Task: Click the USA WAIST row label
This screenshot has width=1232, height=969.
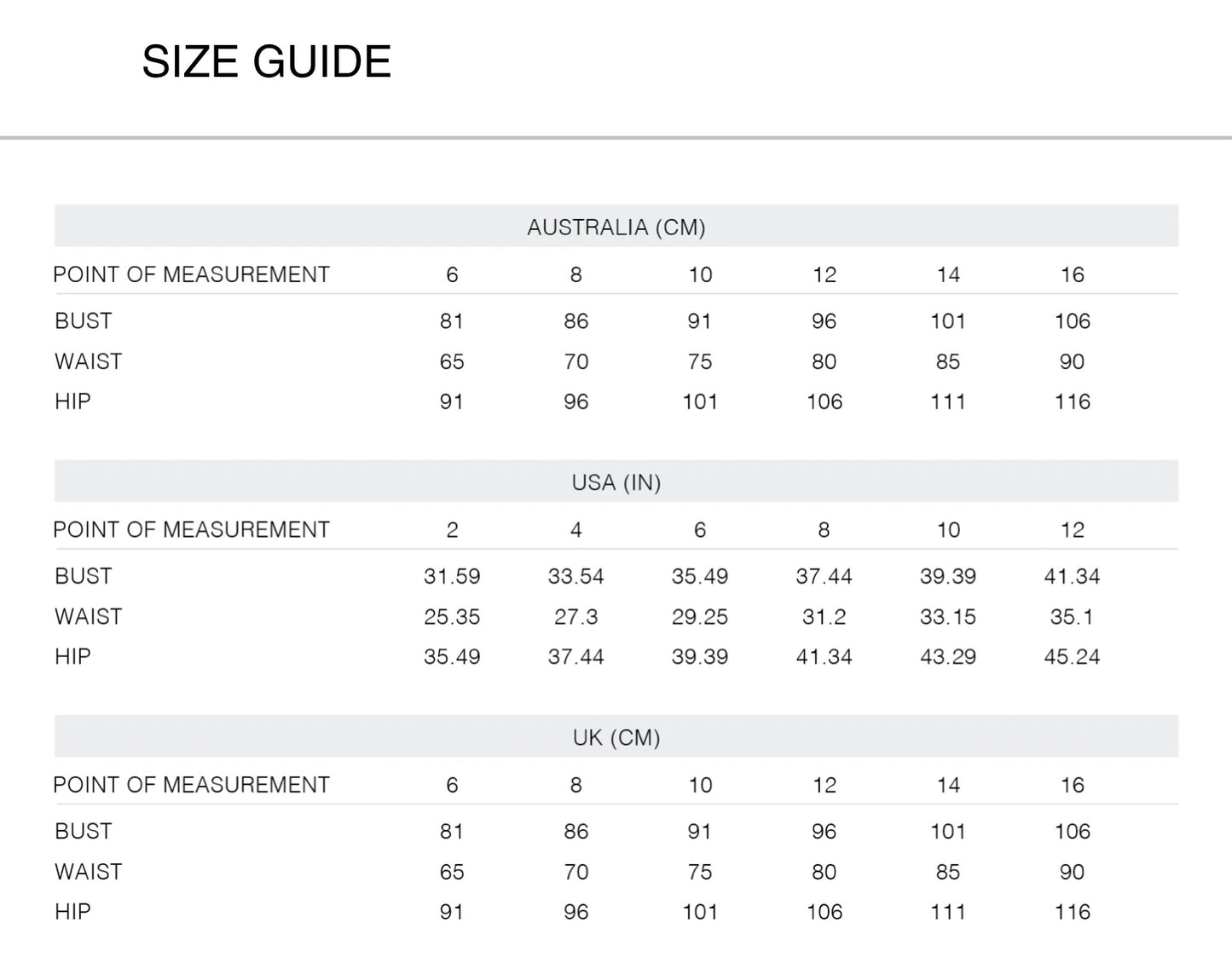Action: pos(88,616)
